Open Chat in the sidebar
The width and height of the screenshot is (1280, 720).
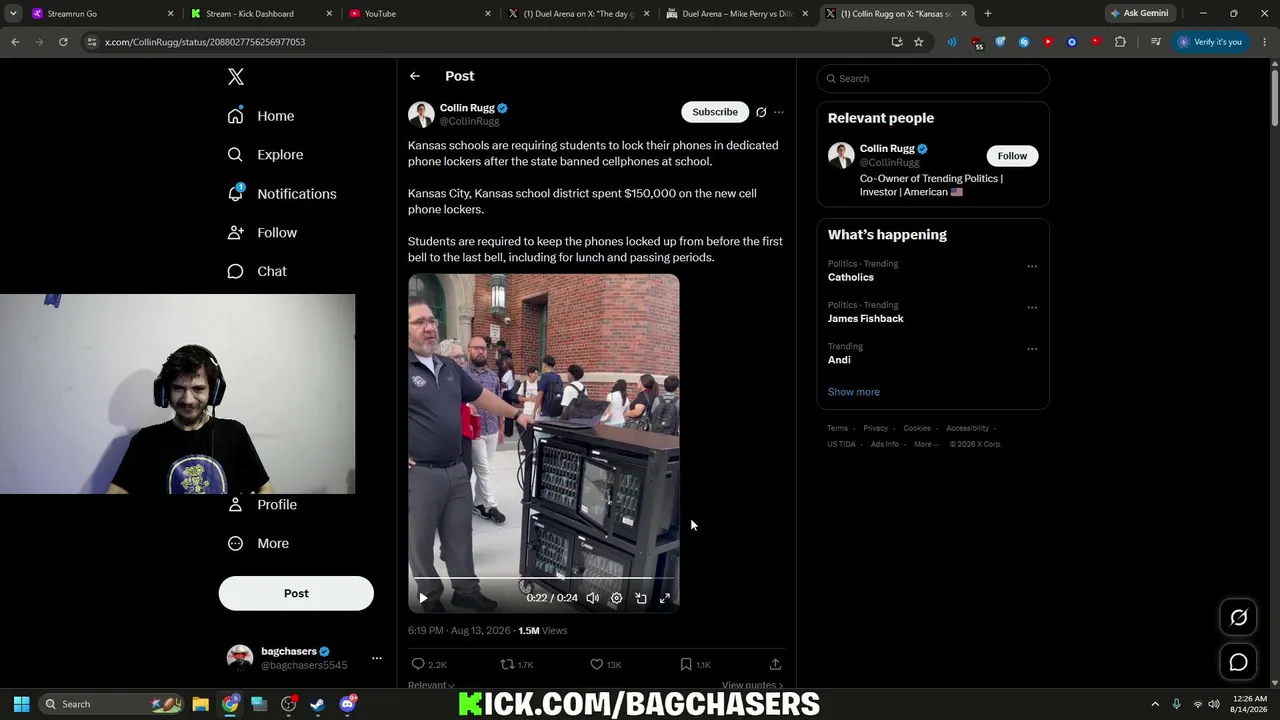[257, 272]
